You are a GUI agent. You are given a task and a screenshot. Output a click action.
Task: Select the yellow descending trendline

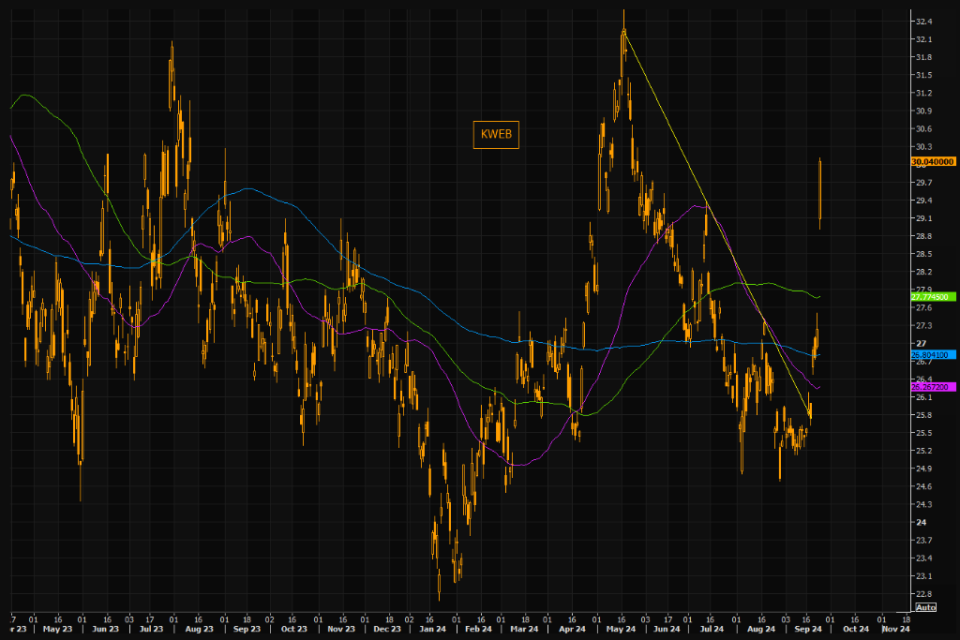tap(718, 227)
